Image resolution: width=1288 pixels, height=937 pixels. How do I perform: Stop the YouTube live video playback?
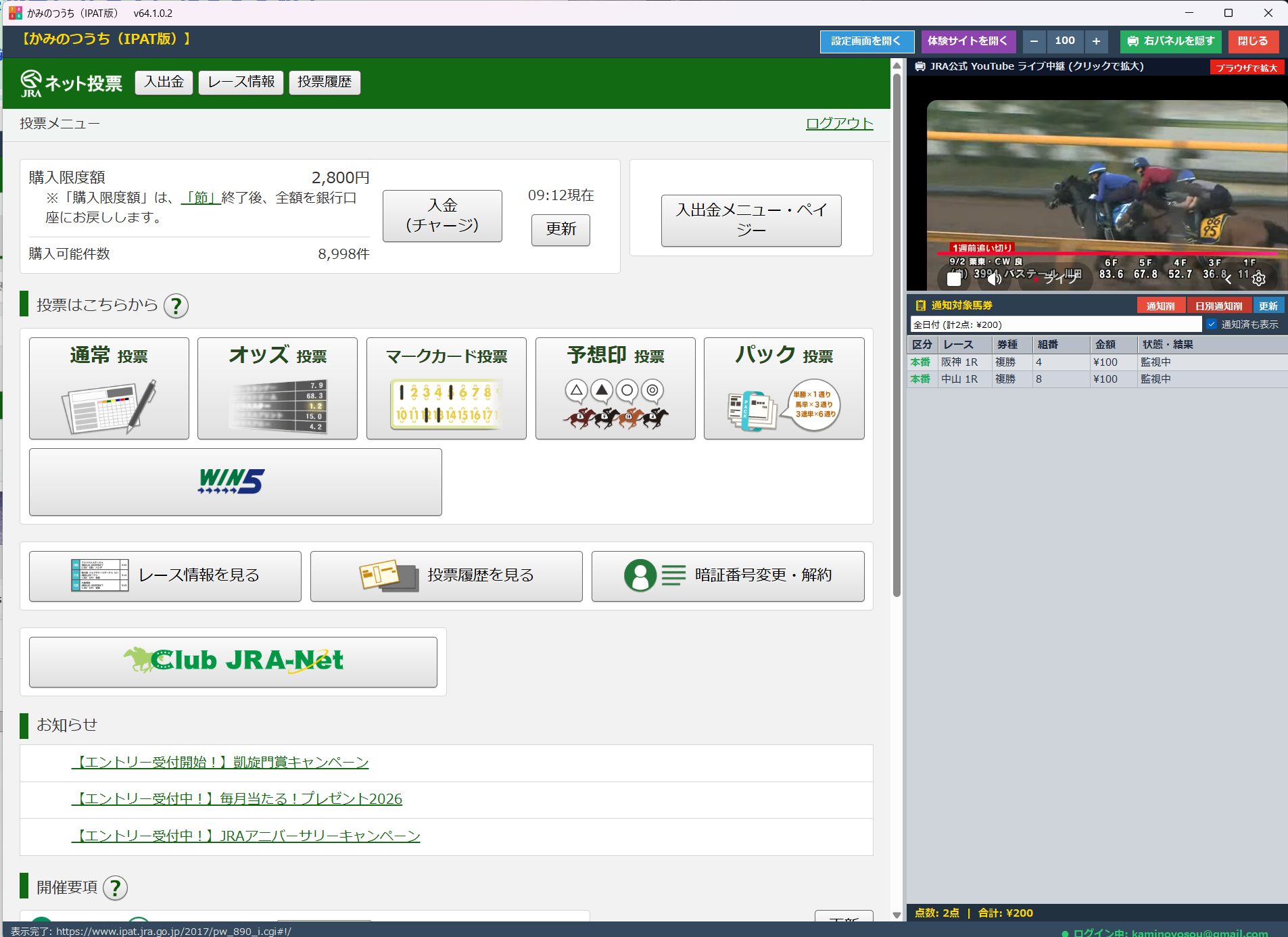pyautogui.click(x=954, y=278)
